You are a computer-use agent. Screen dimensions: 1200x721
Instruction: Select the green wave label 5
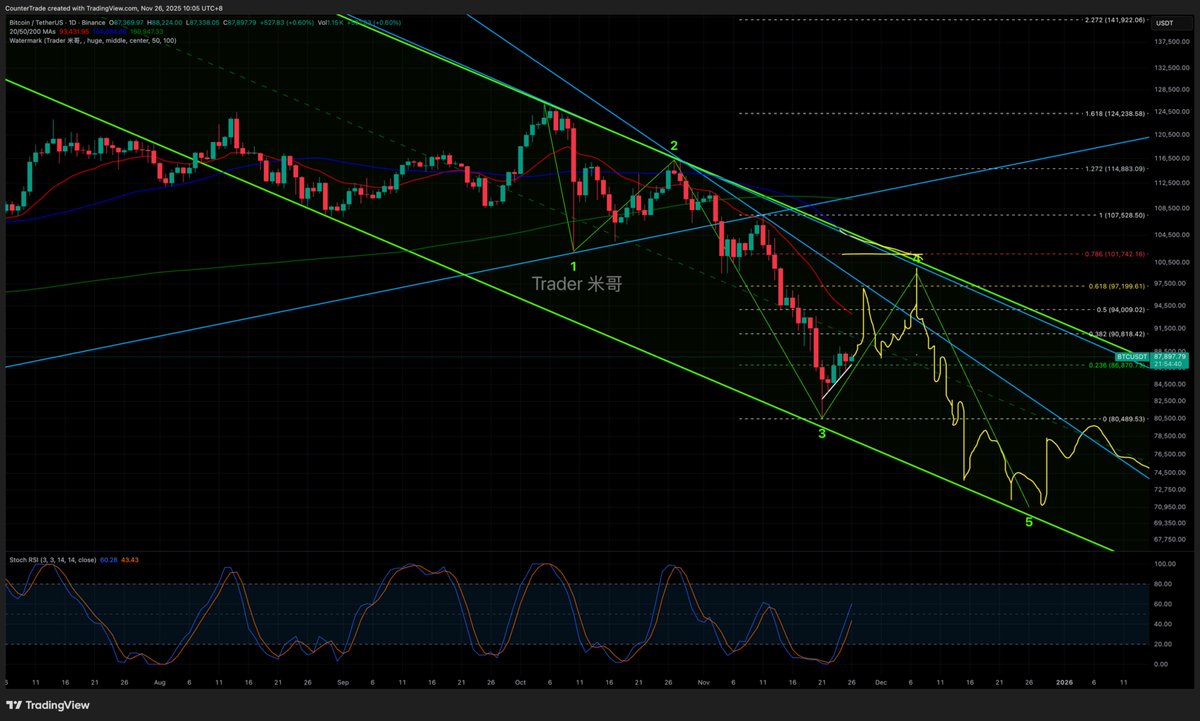(x=1029, y=521)
